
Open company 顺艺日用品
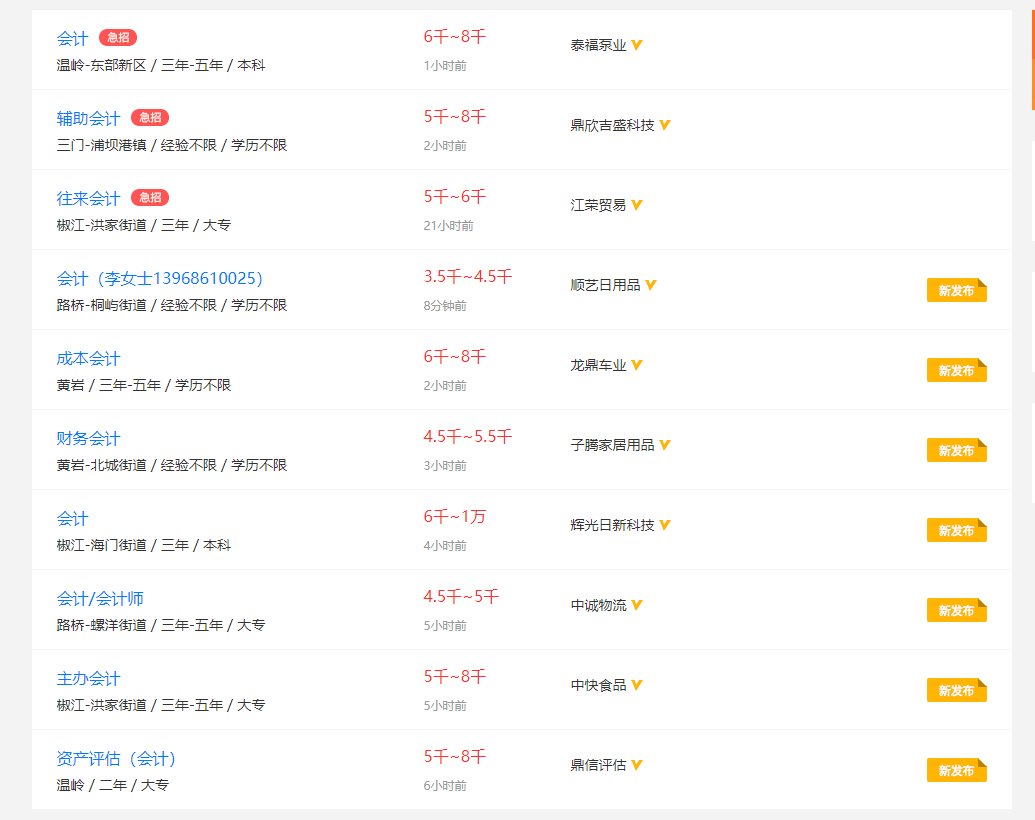click(x=605, y=285)
